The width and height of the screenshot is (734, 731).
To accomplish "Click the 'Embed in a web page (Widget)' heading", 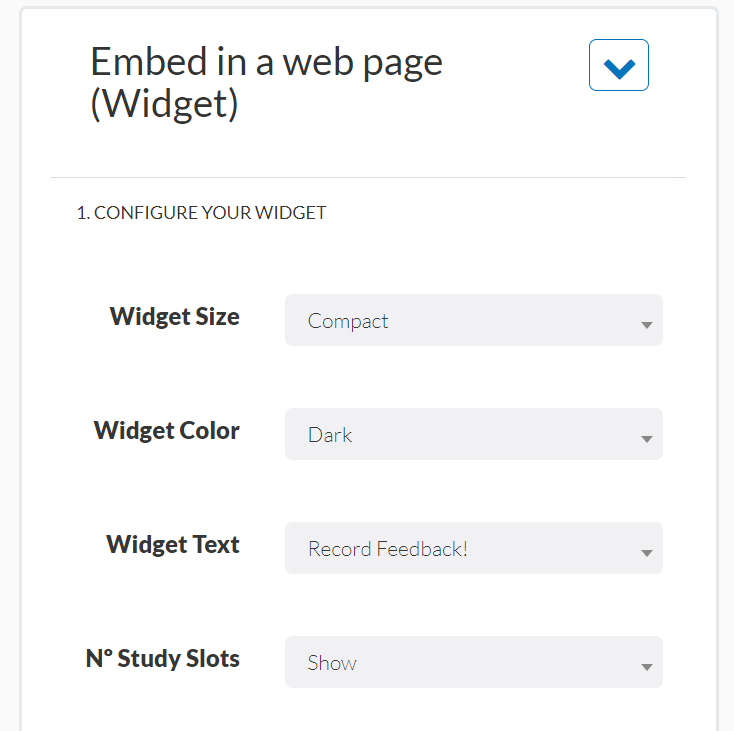I will tap(266, 82).
